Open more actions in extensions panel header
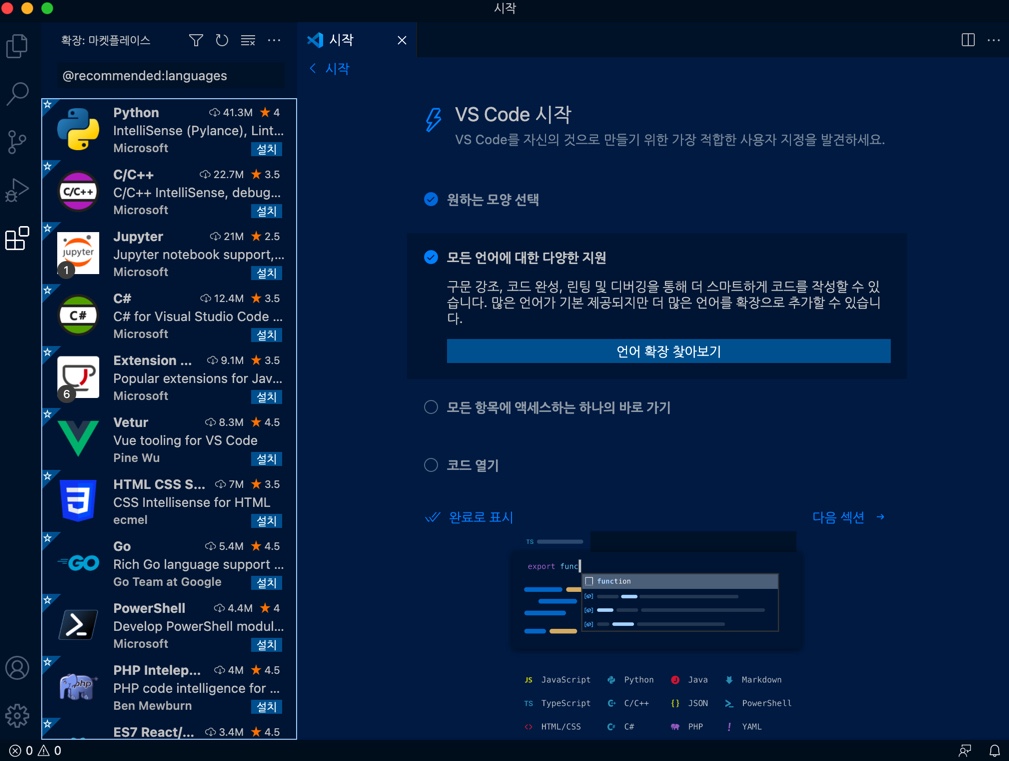 tap(274, 41)
